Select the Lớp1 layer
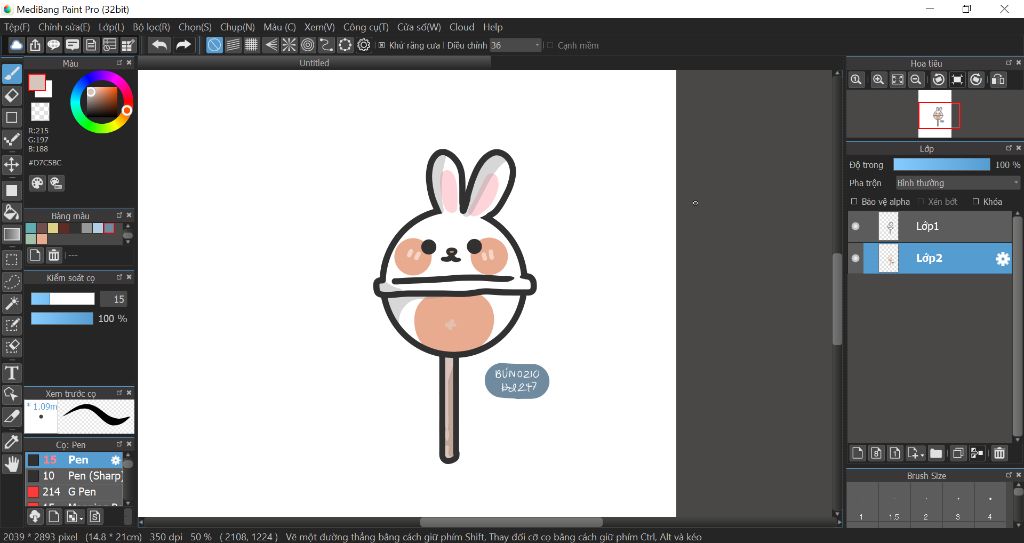 click(x=930, y=226)
